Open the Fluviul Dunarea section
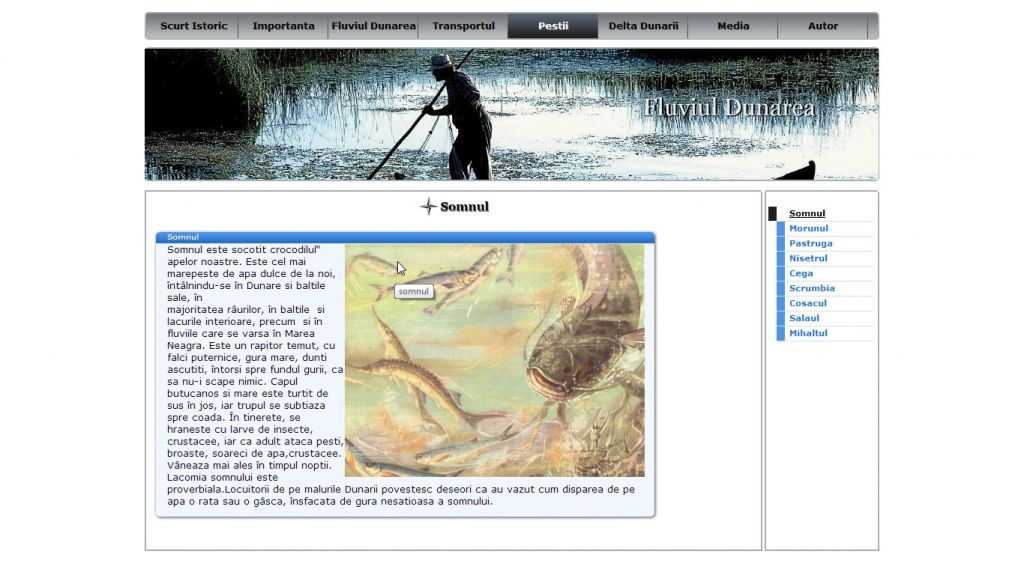 tap(373, 26)
